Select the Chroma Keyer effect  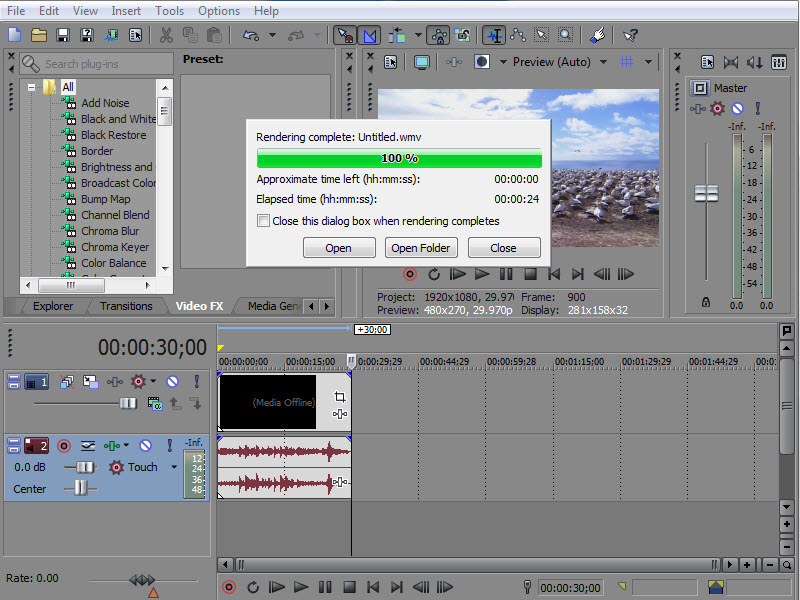click(x=114, y=247)
